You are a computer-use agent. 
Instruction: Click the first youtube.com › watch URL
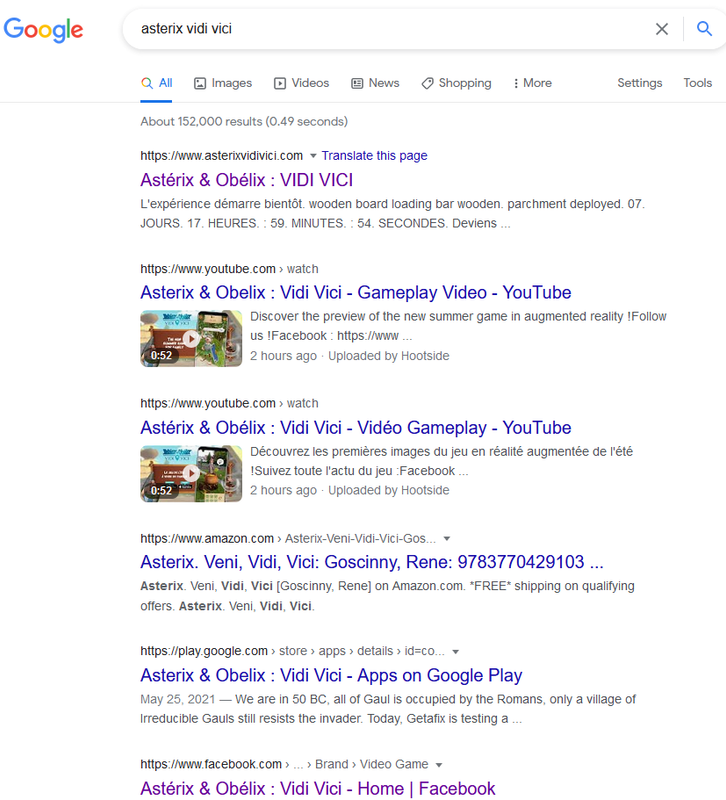click(229, 269)
